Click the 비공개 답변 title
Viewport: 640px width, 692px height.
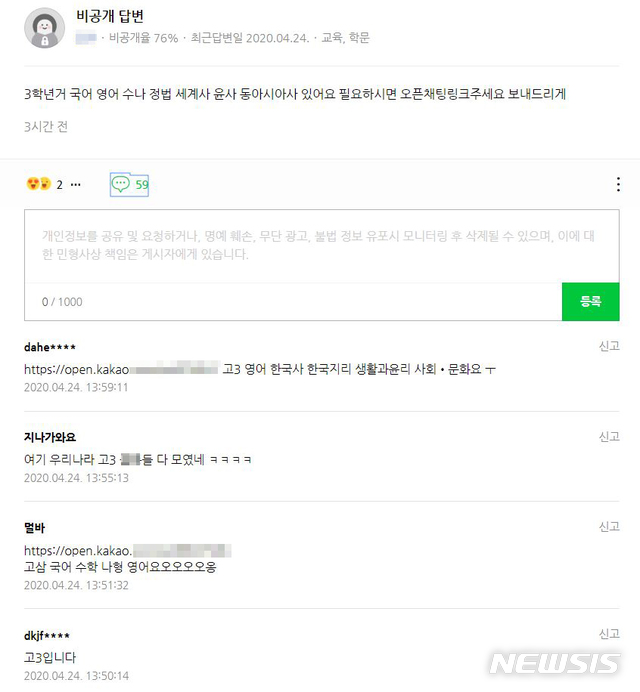coord(110,16)
